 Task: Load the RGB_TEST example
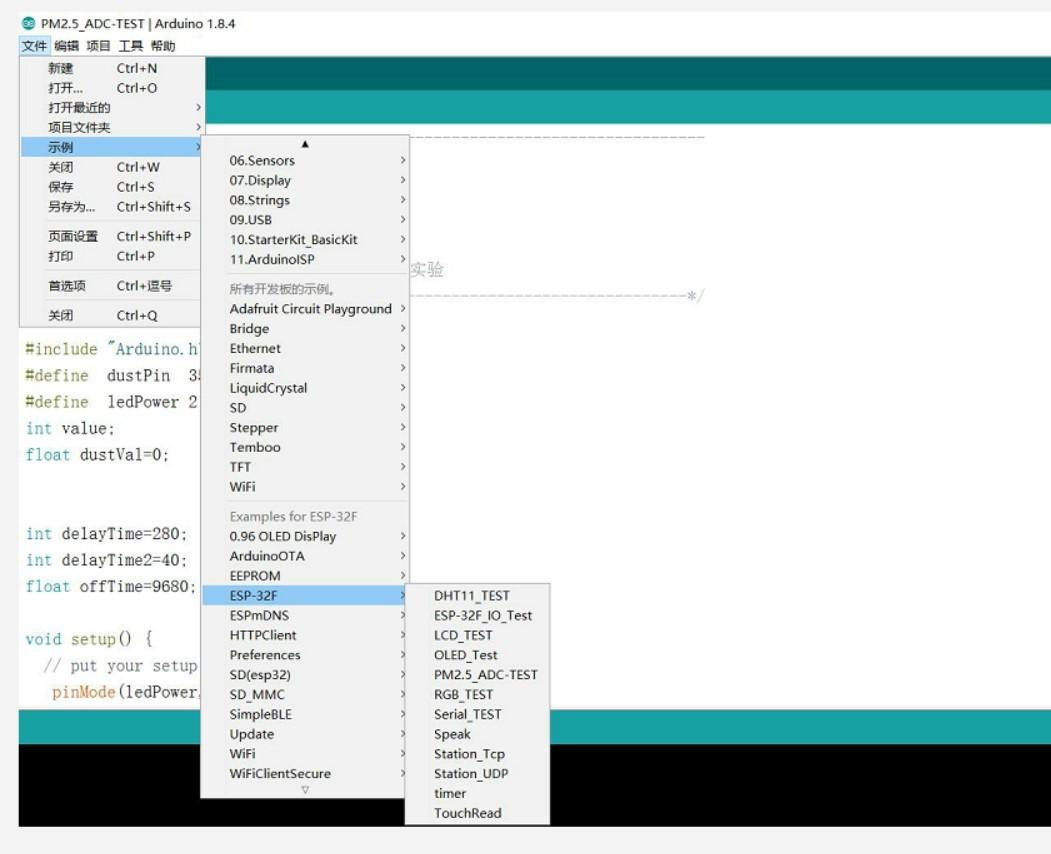pos(477,694)
